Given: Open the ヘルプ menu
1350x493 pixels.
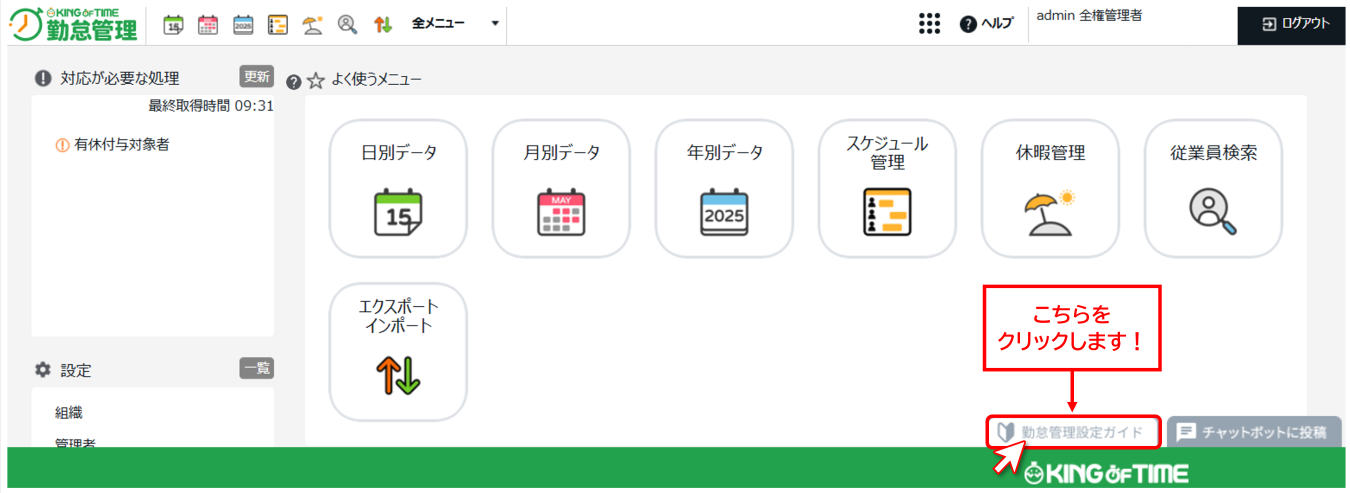Looking at the screenshot, I should (x=987, y=24).
